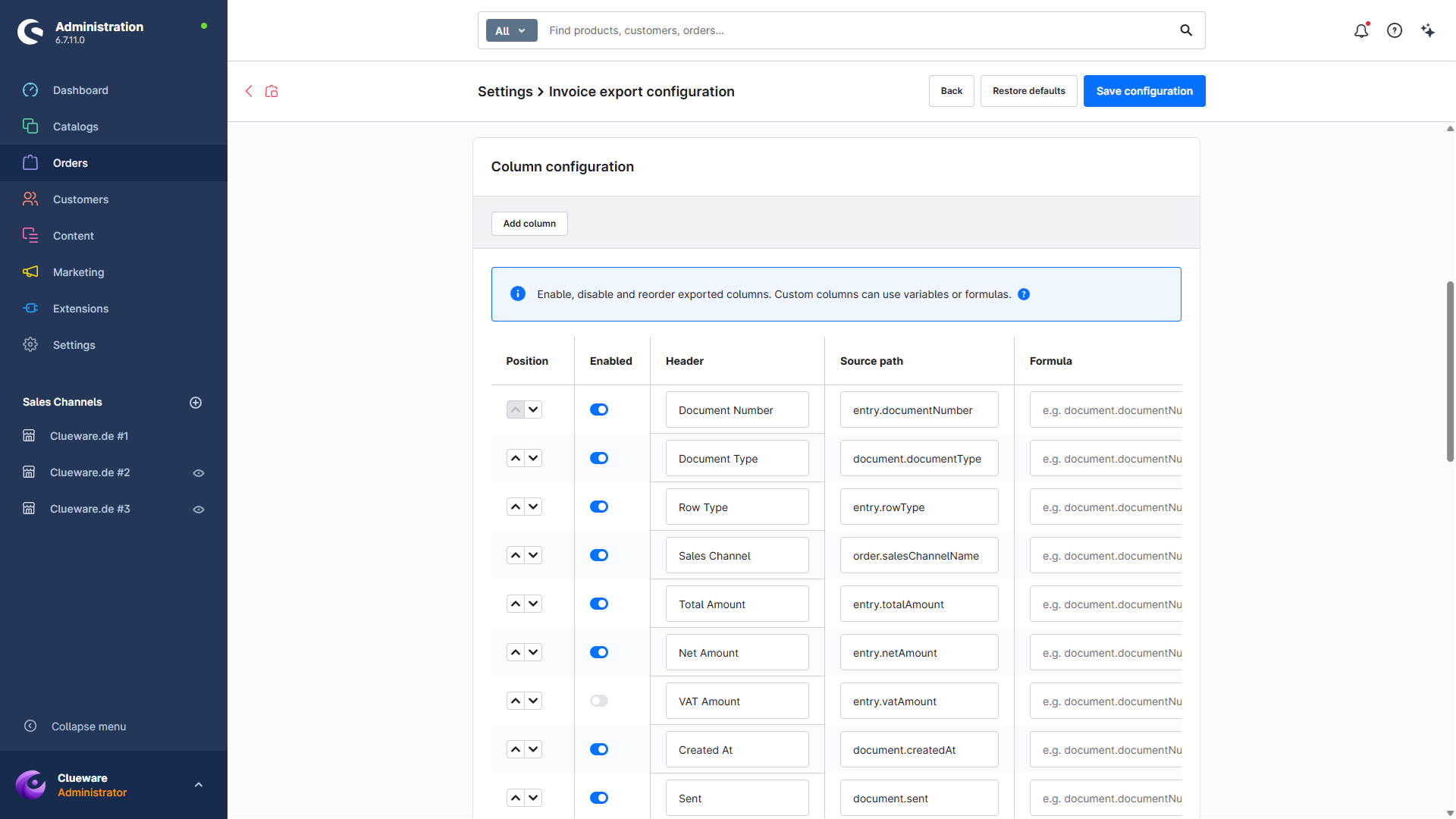
Task: Go back using the red chevron icon
Action: coord(249,91)
